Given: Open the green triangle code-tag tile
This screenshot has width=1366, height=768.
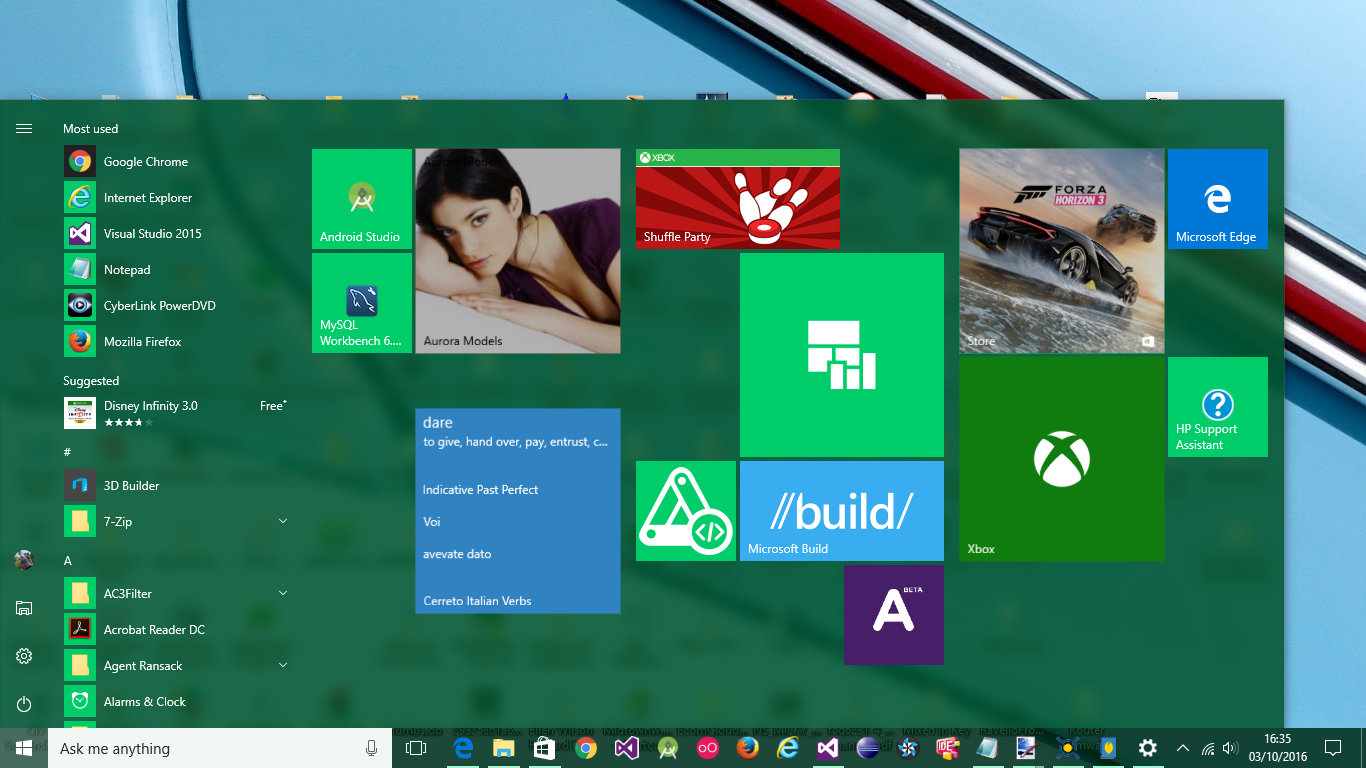Looking at the screenshot, I should [x=686, y=511].
